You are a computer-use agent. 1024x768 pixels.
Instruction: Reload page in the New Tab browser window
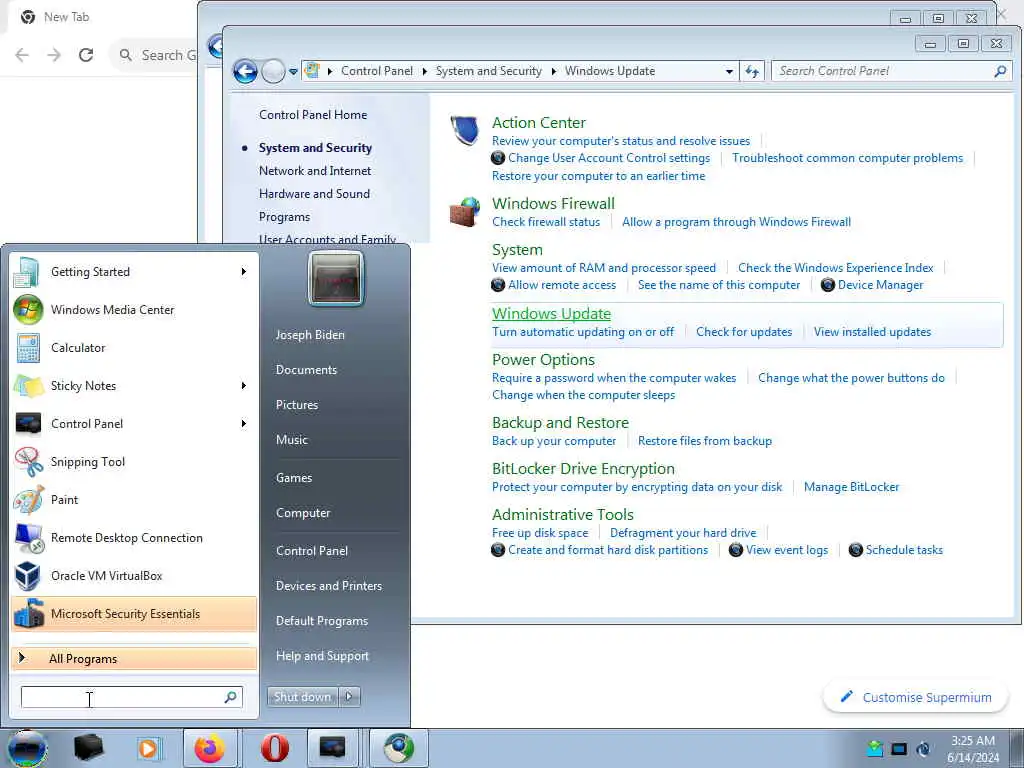coord(86,55)
